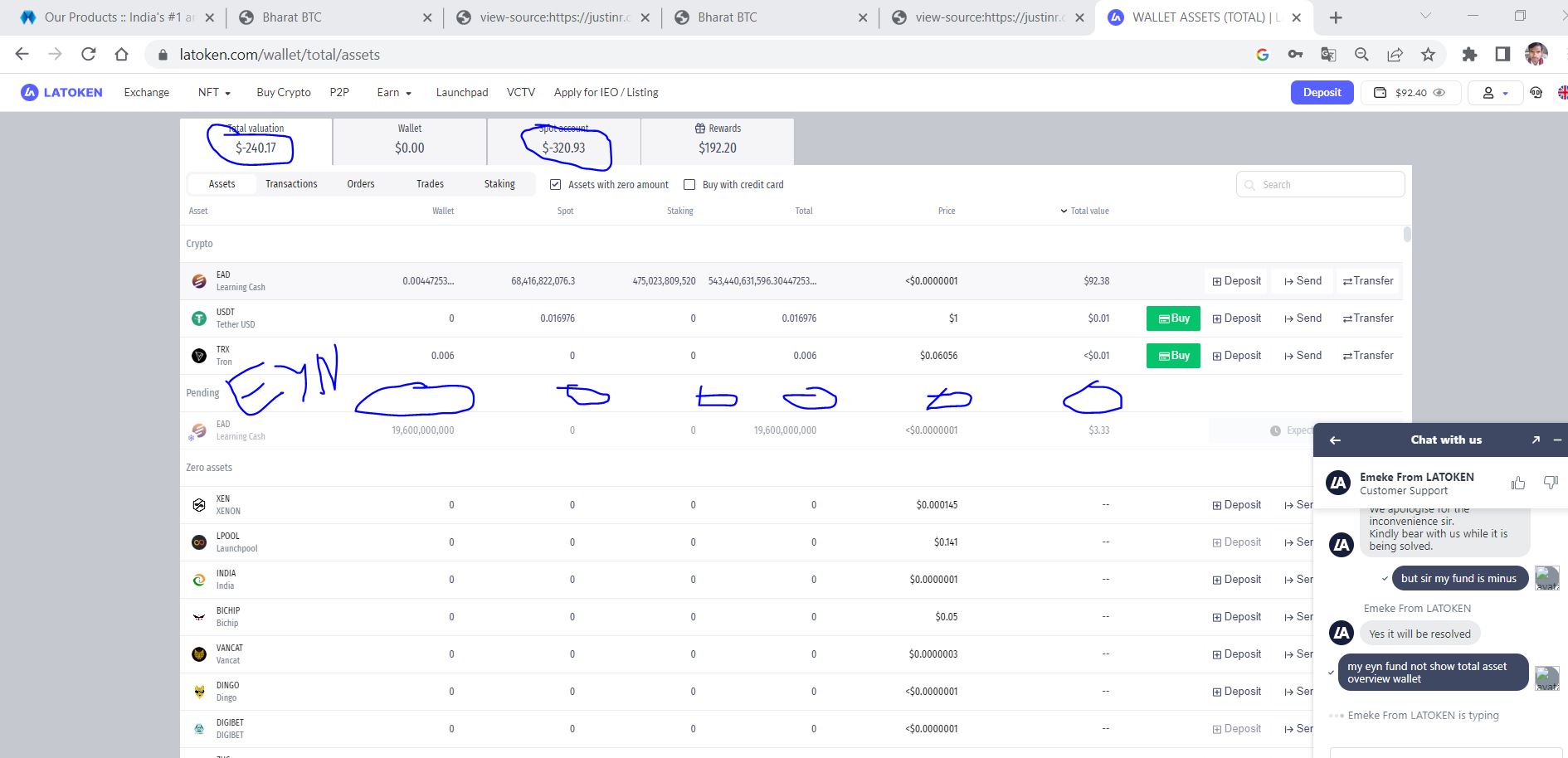Screen dimensions: 1568x758
Task: Open browser extensions puzzle icon
Action: pos(1469,55)
